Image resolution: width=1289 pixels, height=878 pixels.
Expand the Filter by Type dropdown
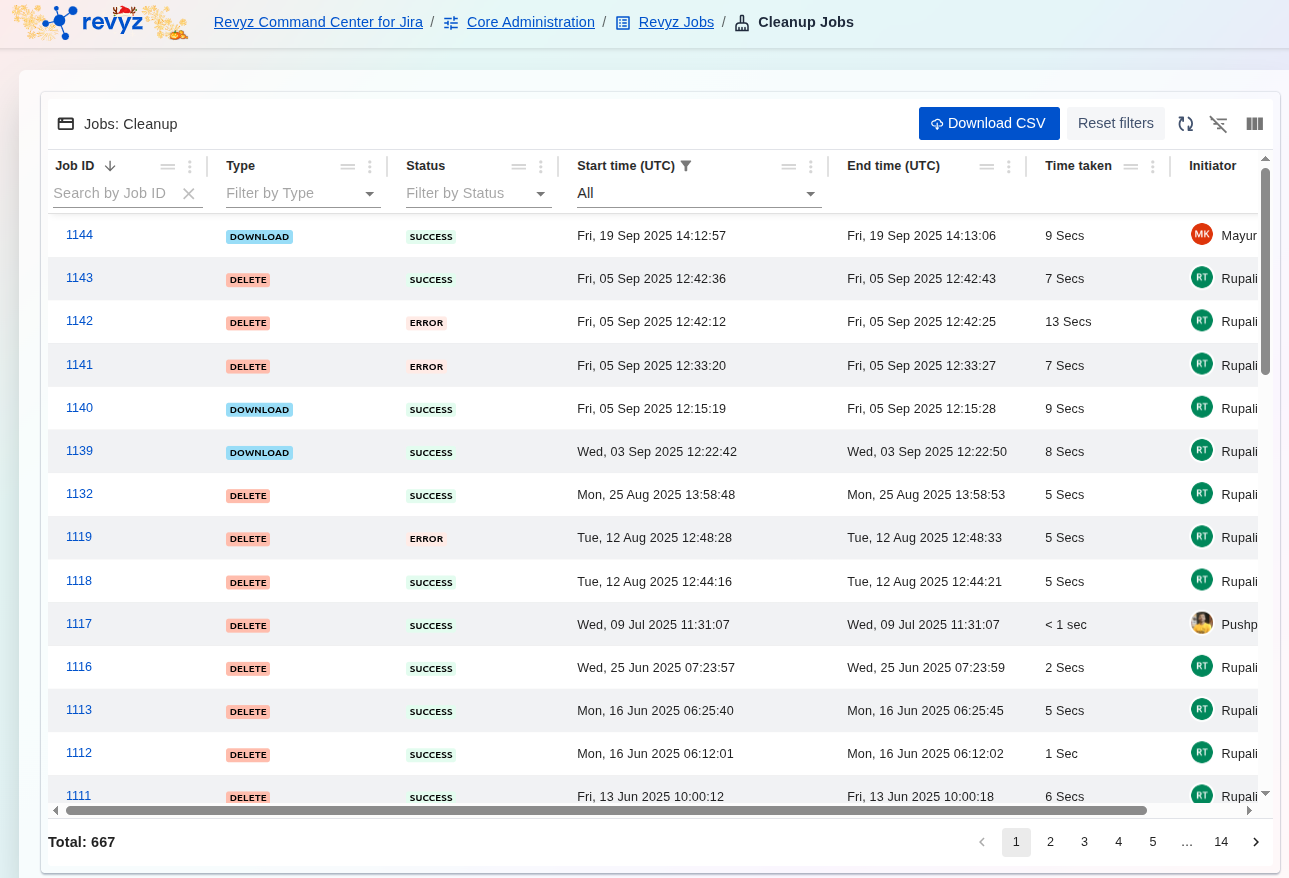(369, 194)
